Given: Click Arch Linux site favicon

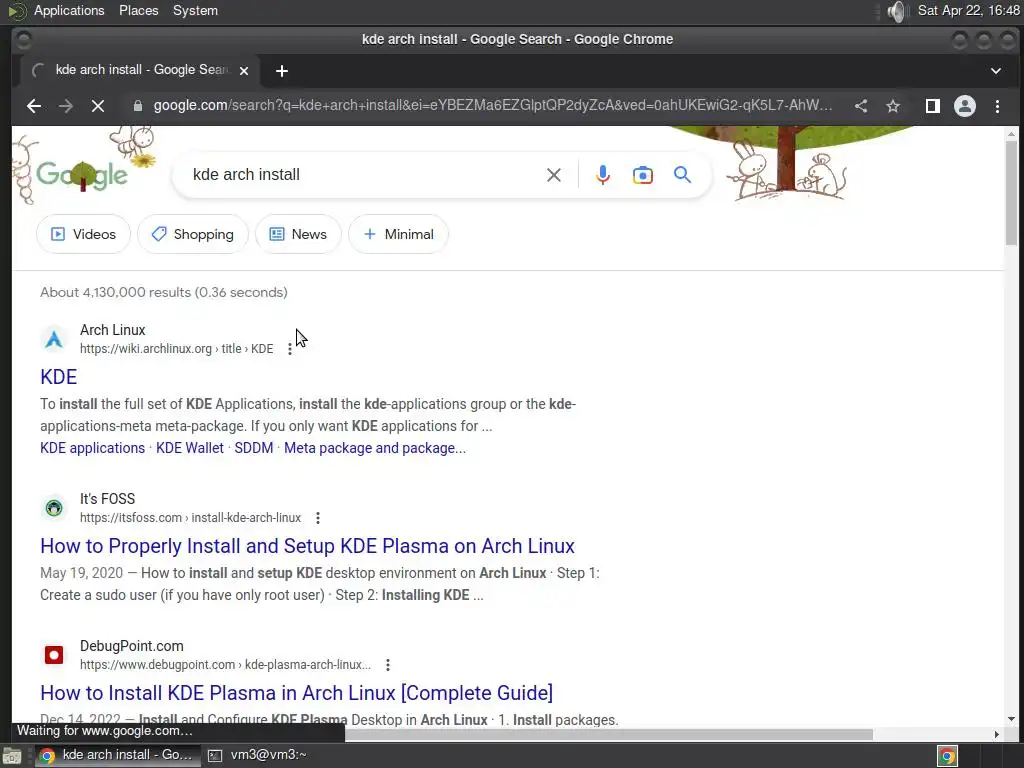Looking at the screenshot, I should coord(54,339).
